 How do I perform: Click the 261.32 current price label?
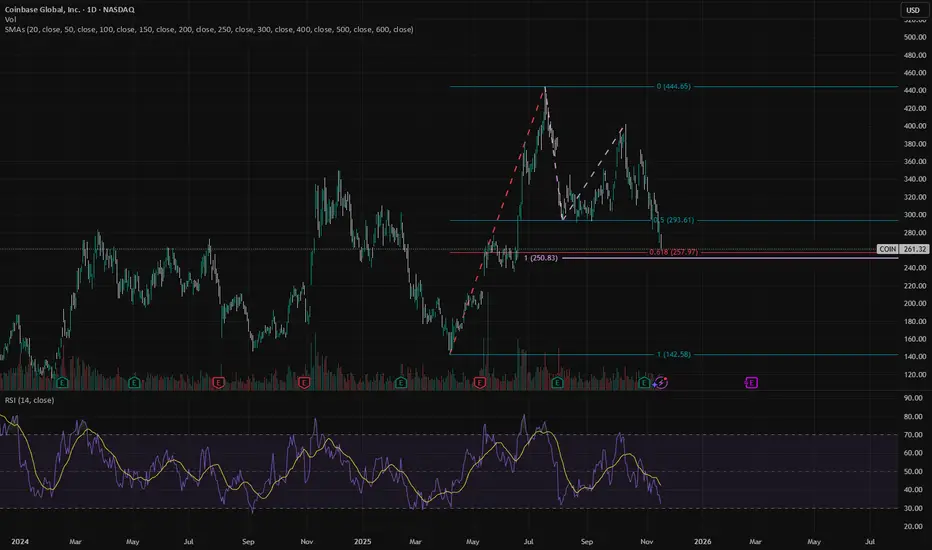pos(915,249)
